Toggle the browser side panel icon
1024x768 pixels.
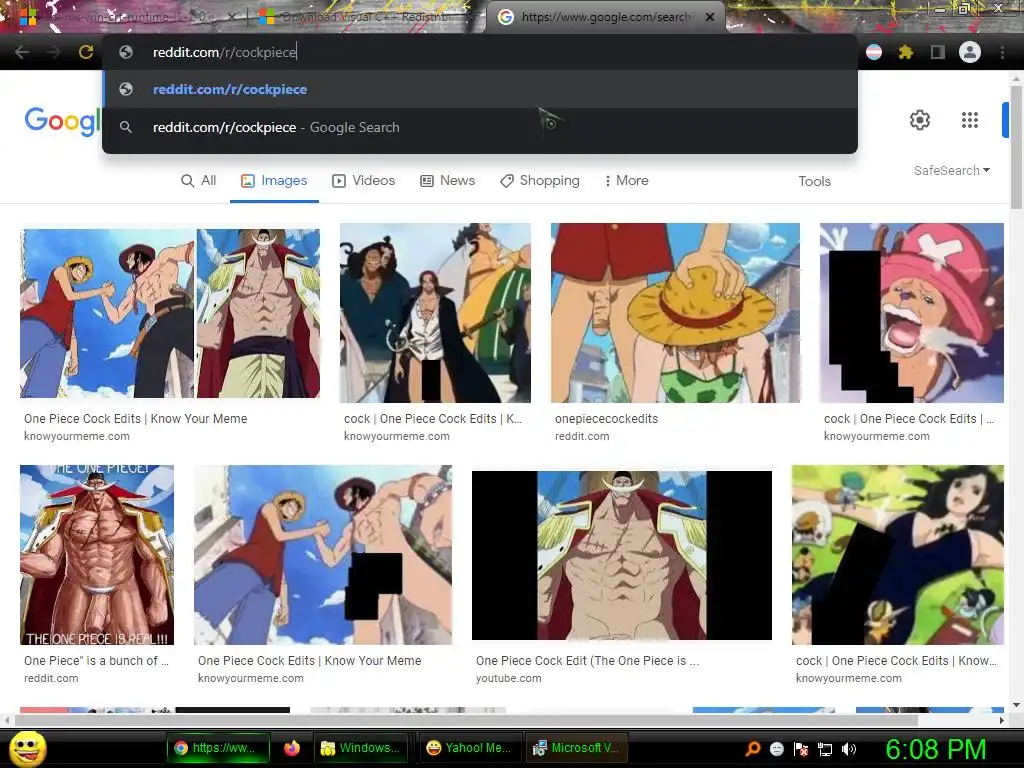(938, 52)
